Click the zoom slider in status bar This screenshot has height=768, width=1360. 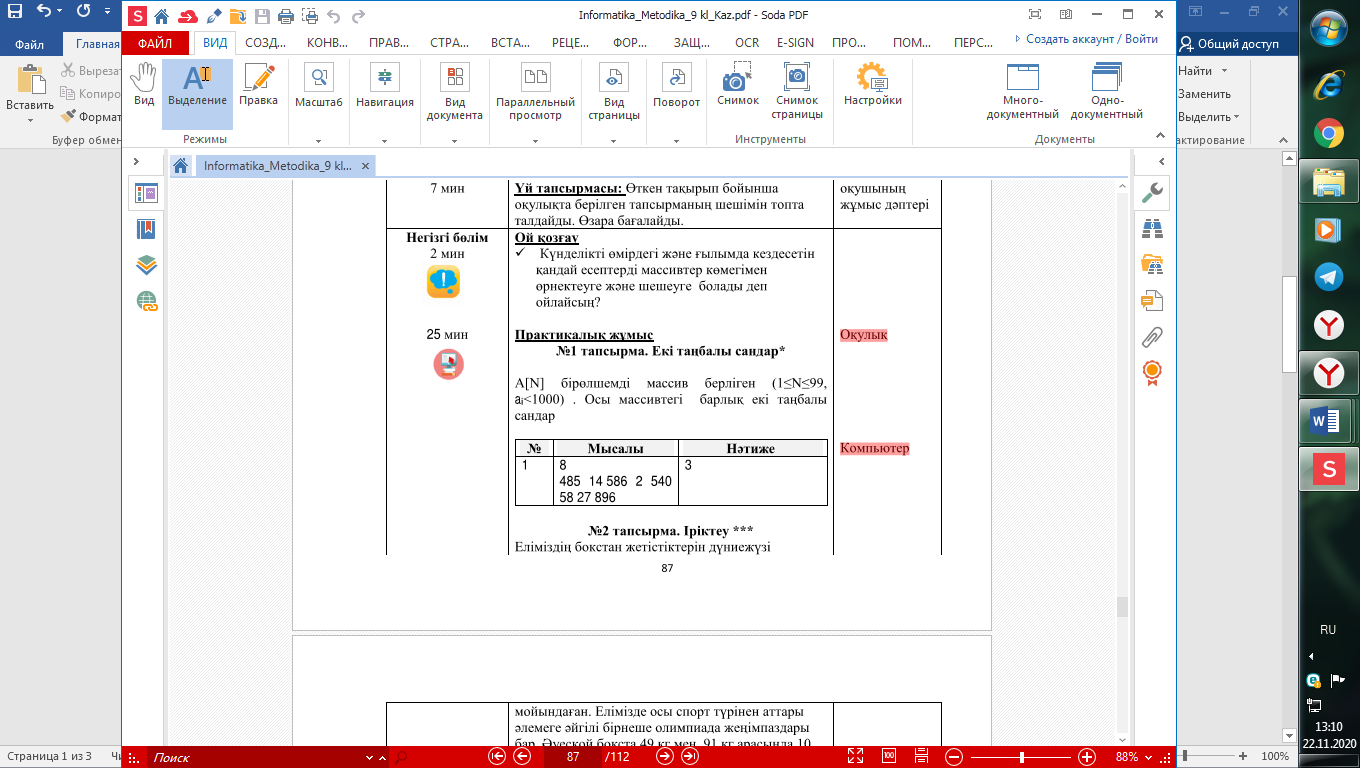(1020, 757)
